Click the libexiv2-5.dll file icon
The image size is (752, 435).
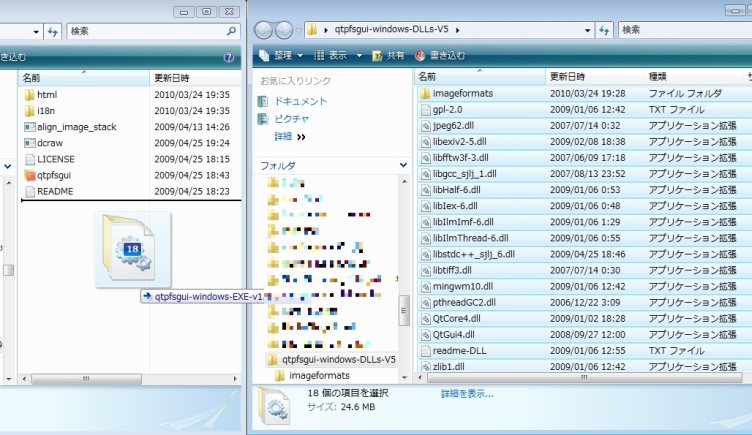tap(425, 142)
